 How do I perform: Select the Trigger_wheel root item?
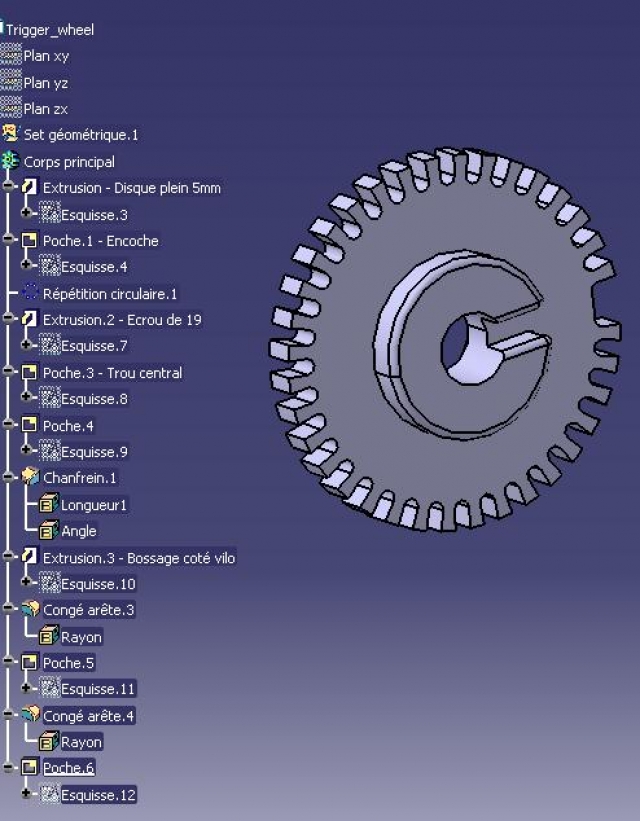click(x=50, y=30)
